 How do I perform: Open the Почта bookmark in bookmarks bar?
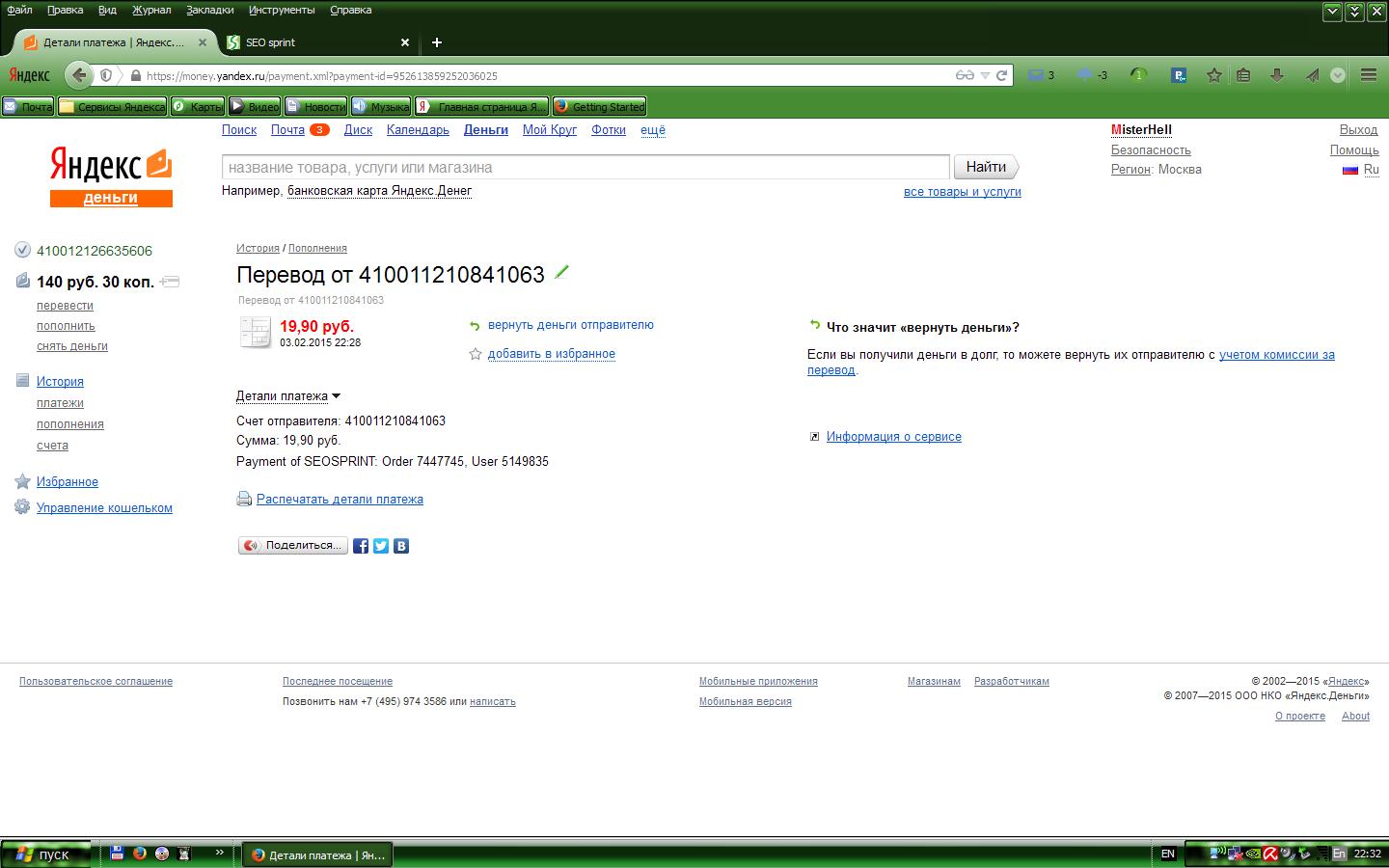[28, 106]
